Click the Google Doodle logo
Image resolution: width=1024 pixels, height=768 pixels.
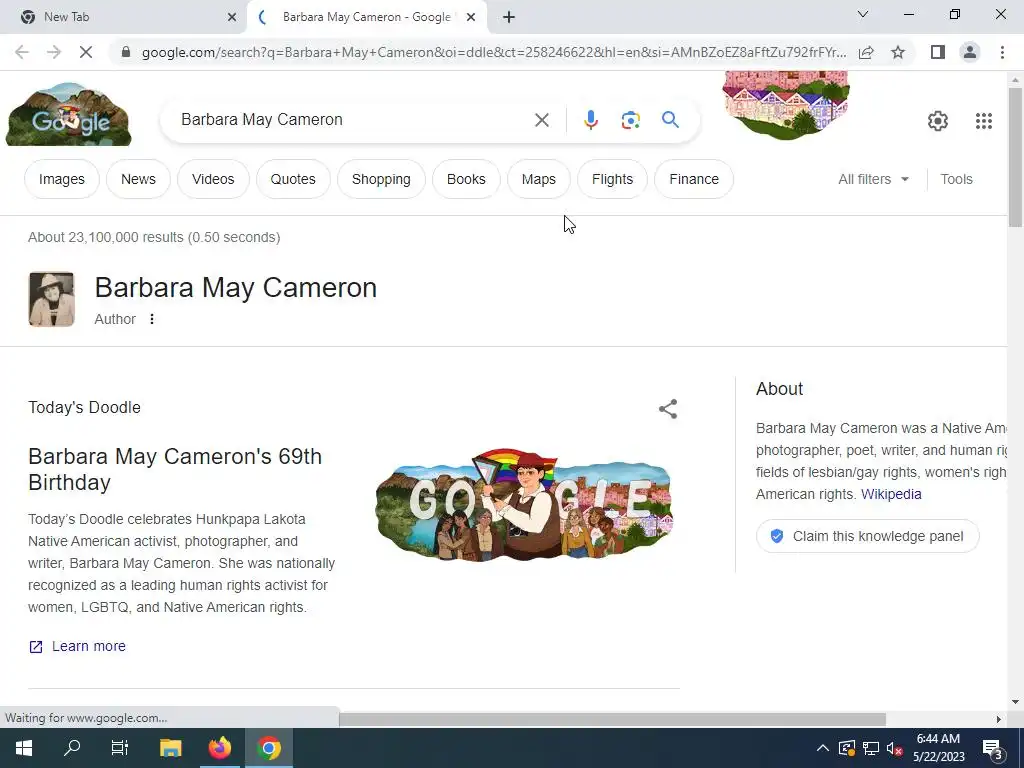click(x=69, y=114)
